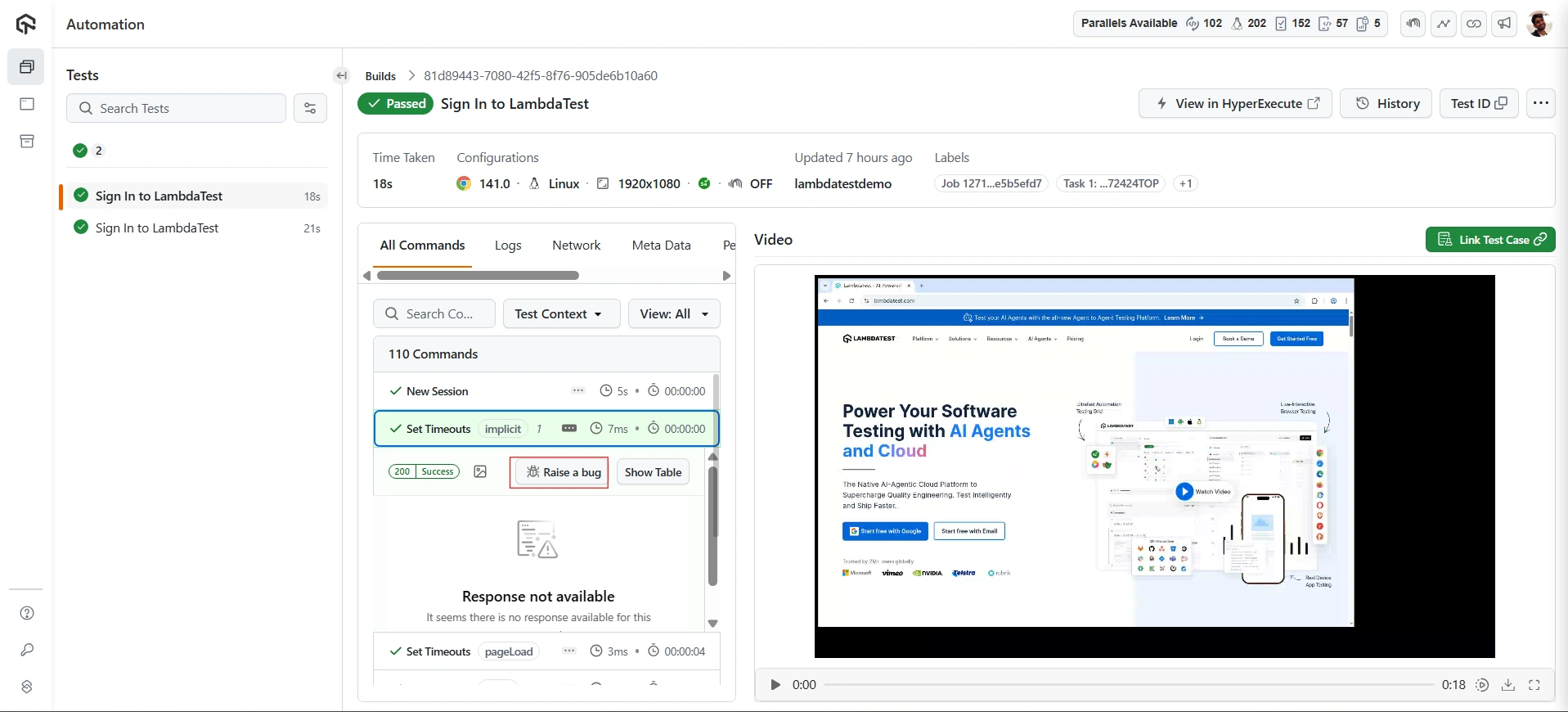Click the video progress seek bar
This screenshot has height=712, width=1568.
coord(1129,685)
